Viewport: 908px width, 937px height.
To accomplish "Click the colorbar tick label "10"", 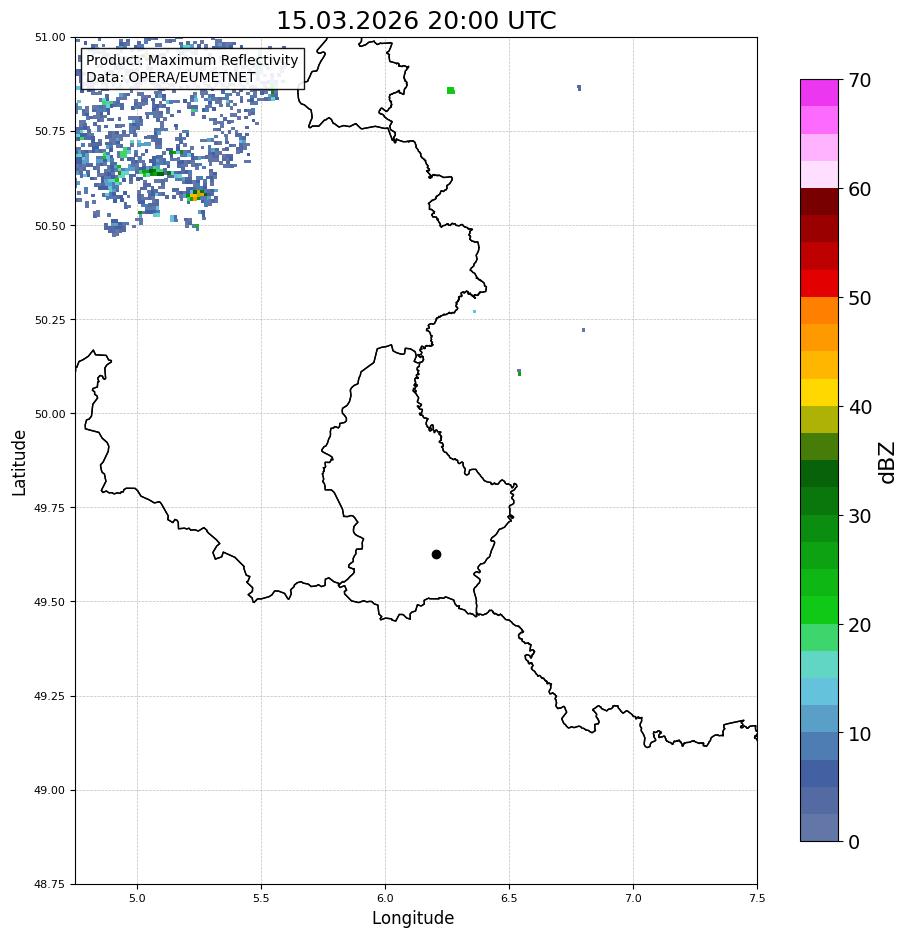I will [x=860, y=734].
